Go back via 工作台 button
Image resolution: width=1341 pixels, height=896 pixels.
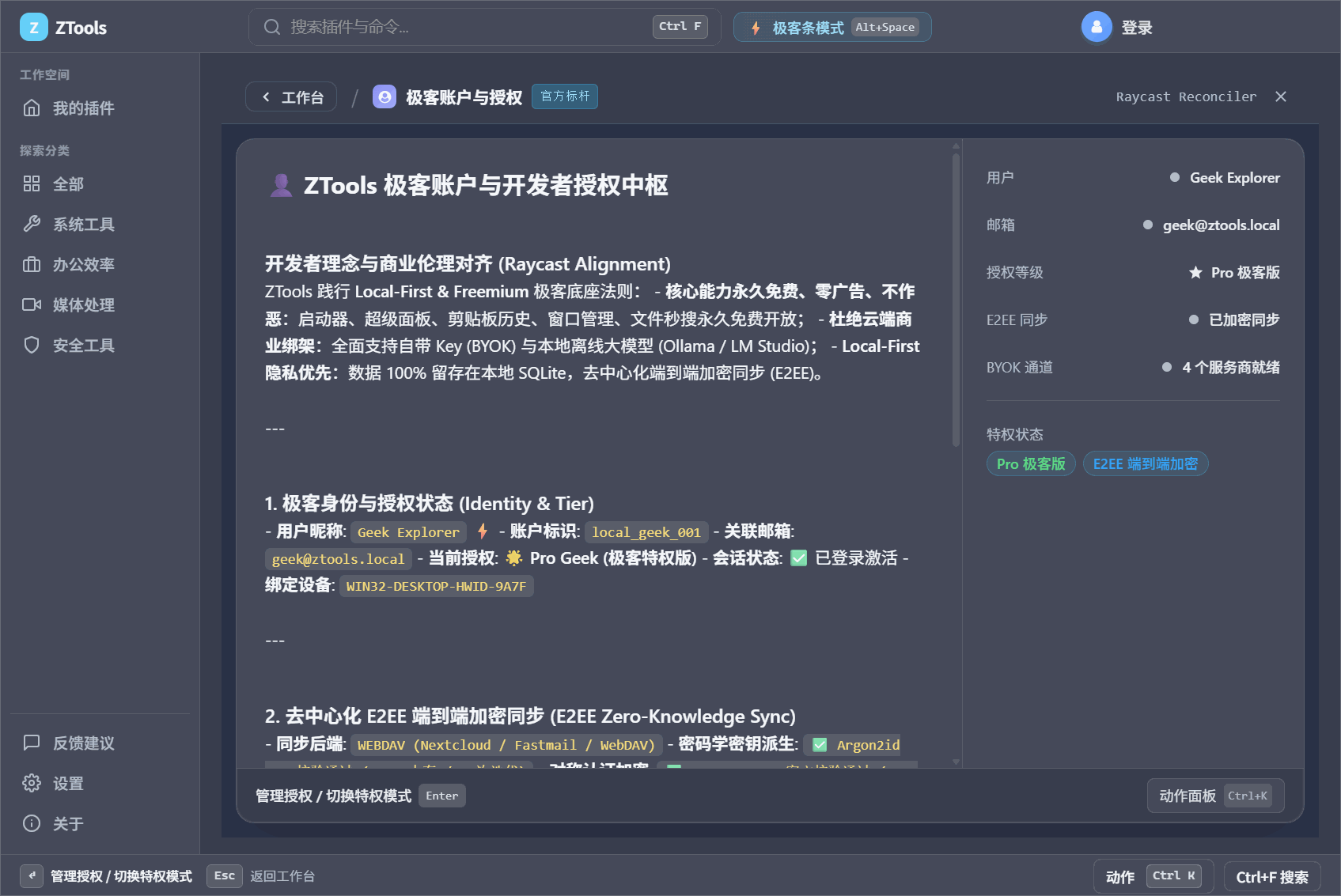pyautogui.click(x=291, y=97)
